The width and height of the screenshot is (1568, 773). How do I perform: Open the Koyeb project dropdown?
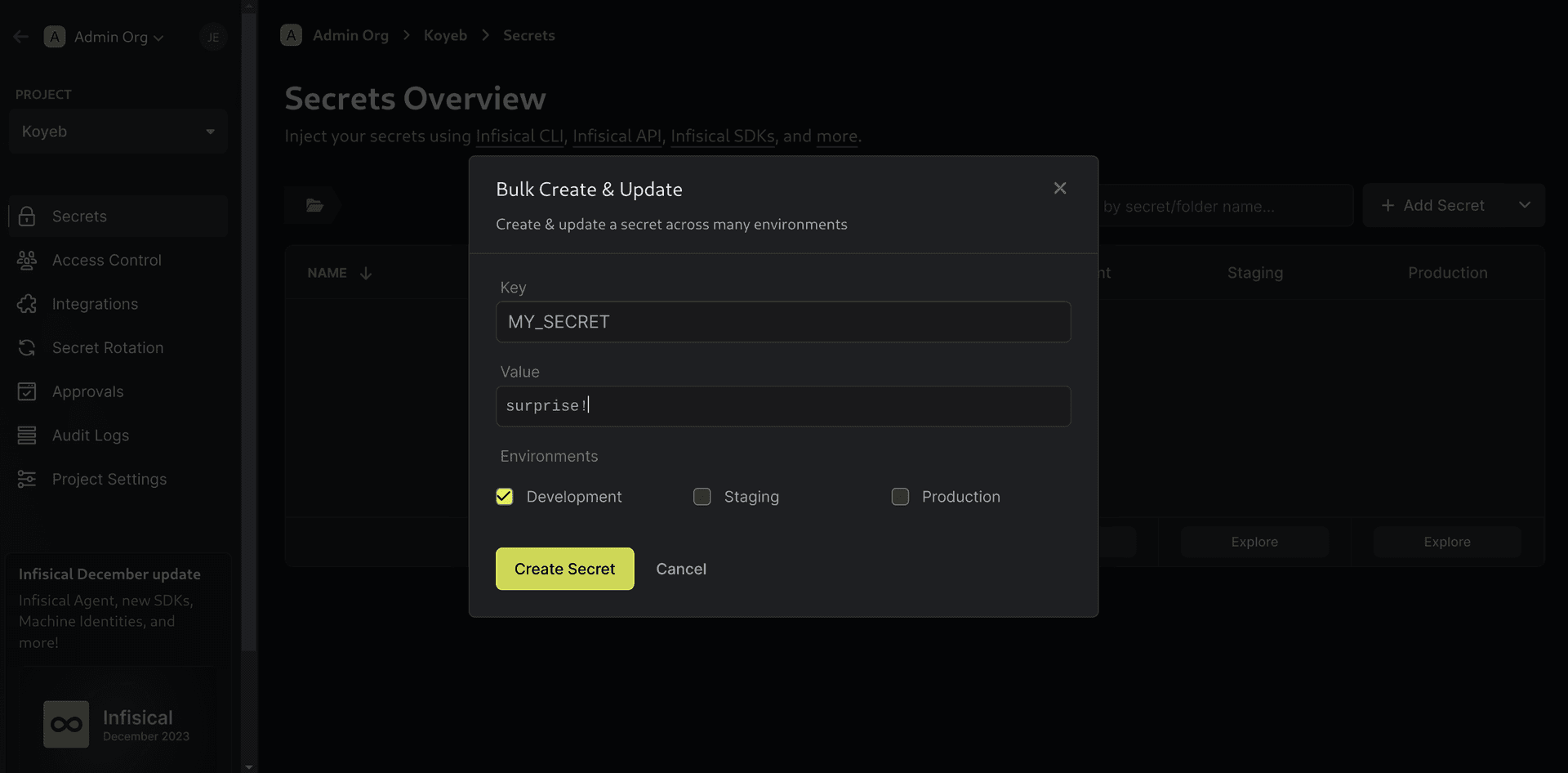pyautogui.click(x=118, y=132)
